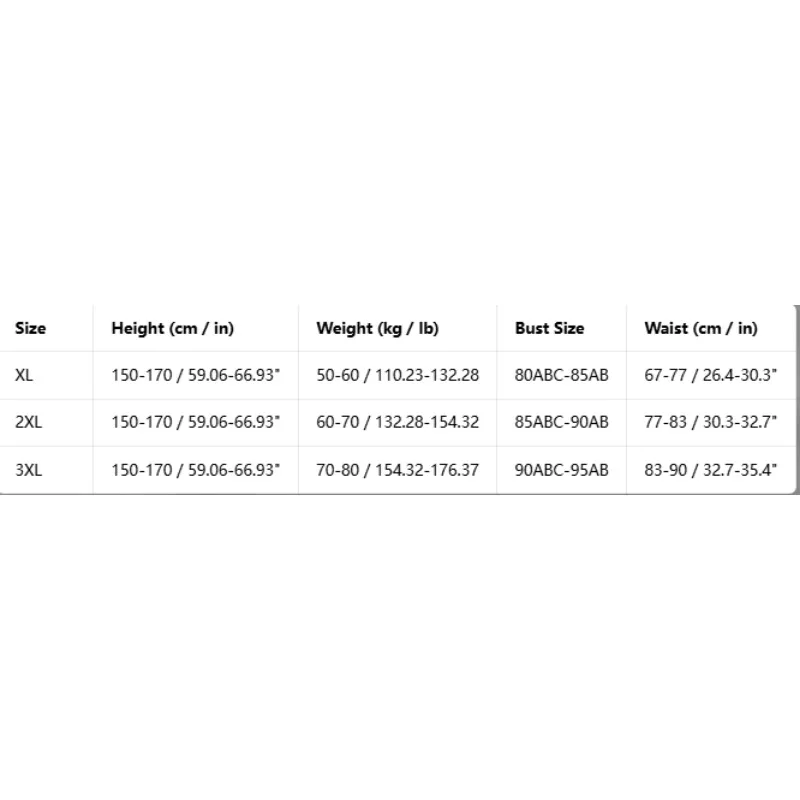Select the 3XL size cell
The width and height of the screenshot is (800, 800).
pos(29,470)
